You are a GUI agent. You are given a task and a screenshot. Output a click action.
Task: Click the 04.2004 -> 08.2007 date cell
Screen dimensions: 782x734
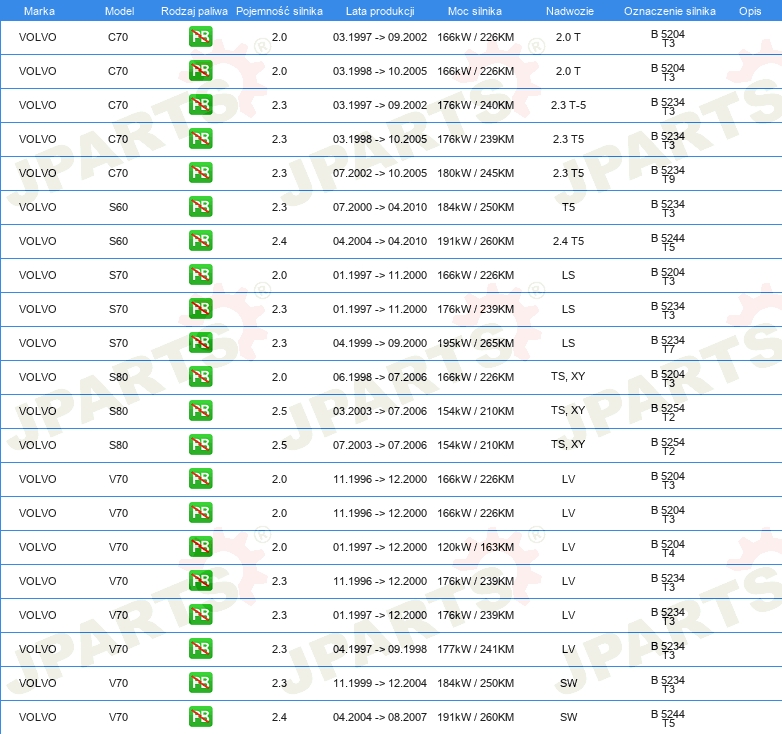[380, 717]
